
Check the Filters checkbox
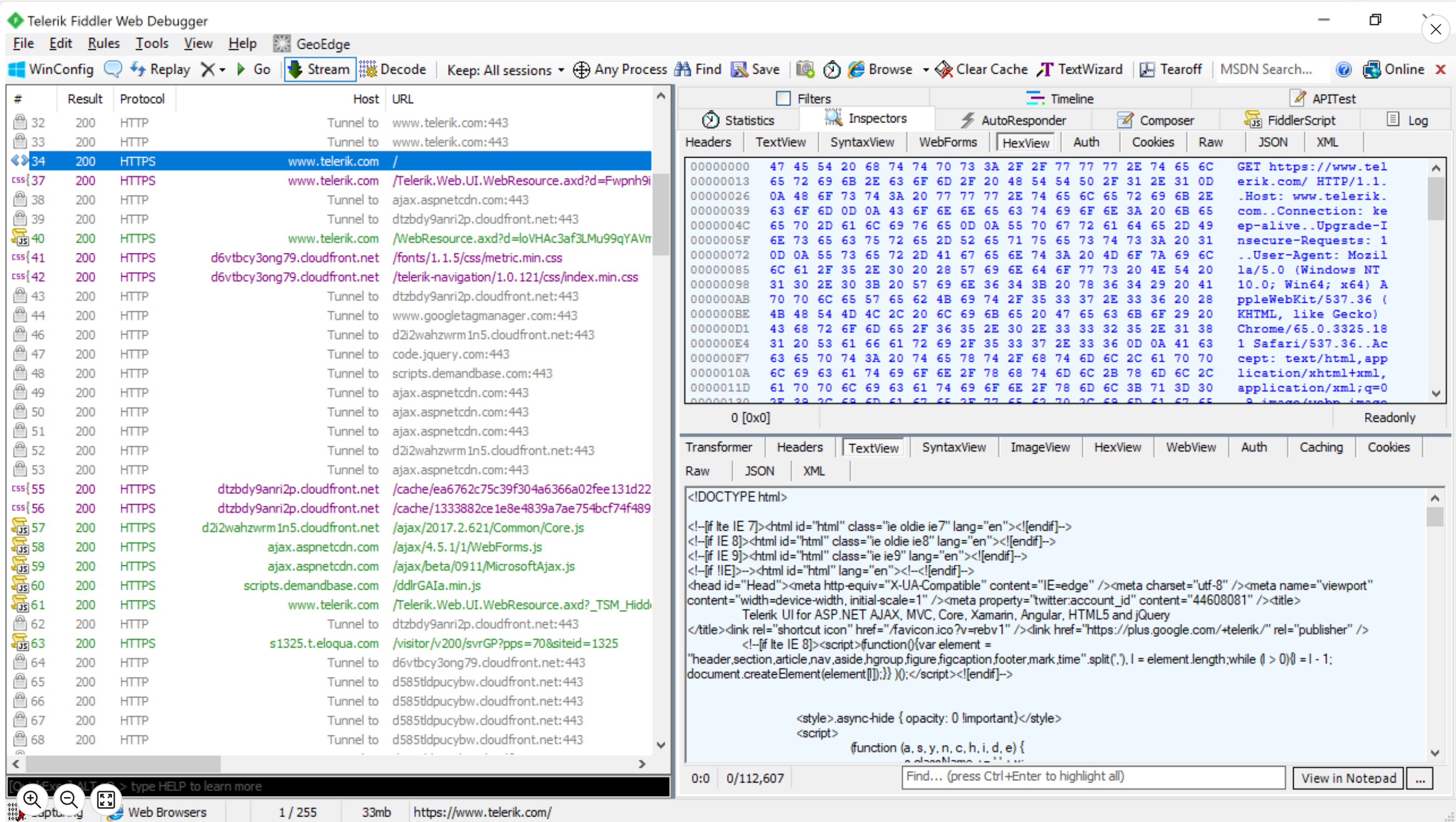click(x=783, y=99)
